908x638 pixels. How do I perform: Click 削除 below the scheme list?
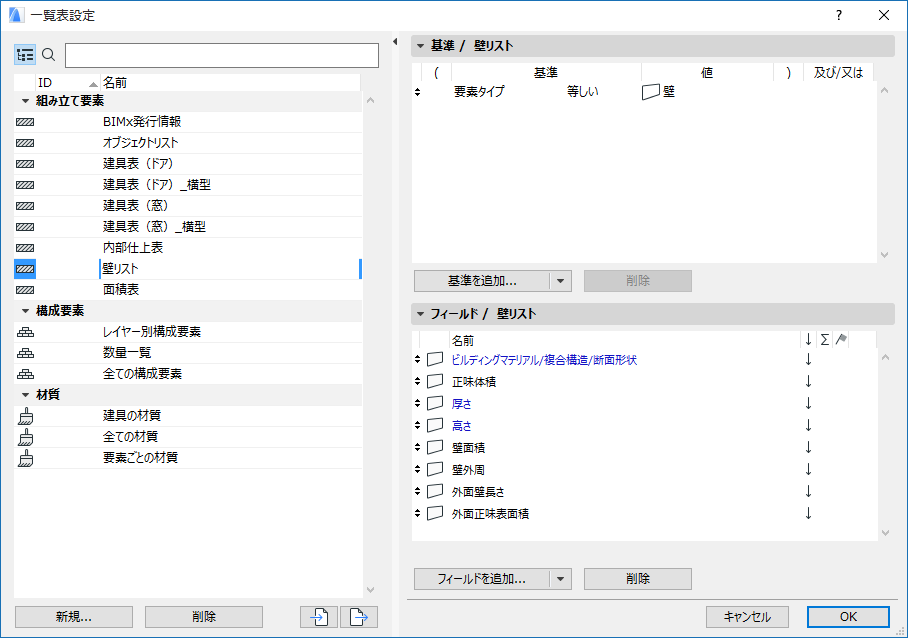pyautogui.click(x=204, y=617)
